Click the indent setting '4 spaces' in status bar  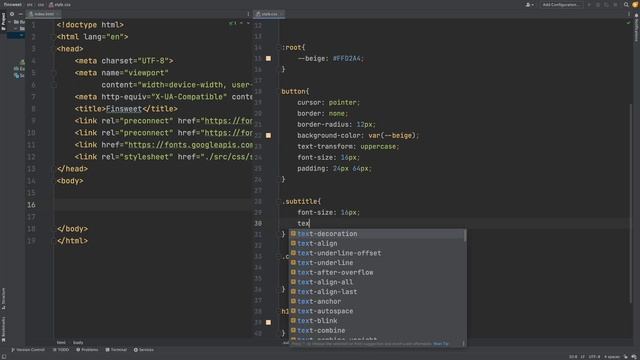(x=611, y=357)
